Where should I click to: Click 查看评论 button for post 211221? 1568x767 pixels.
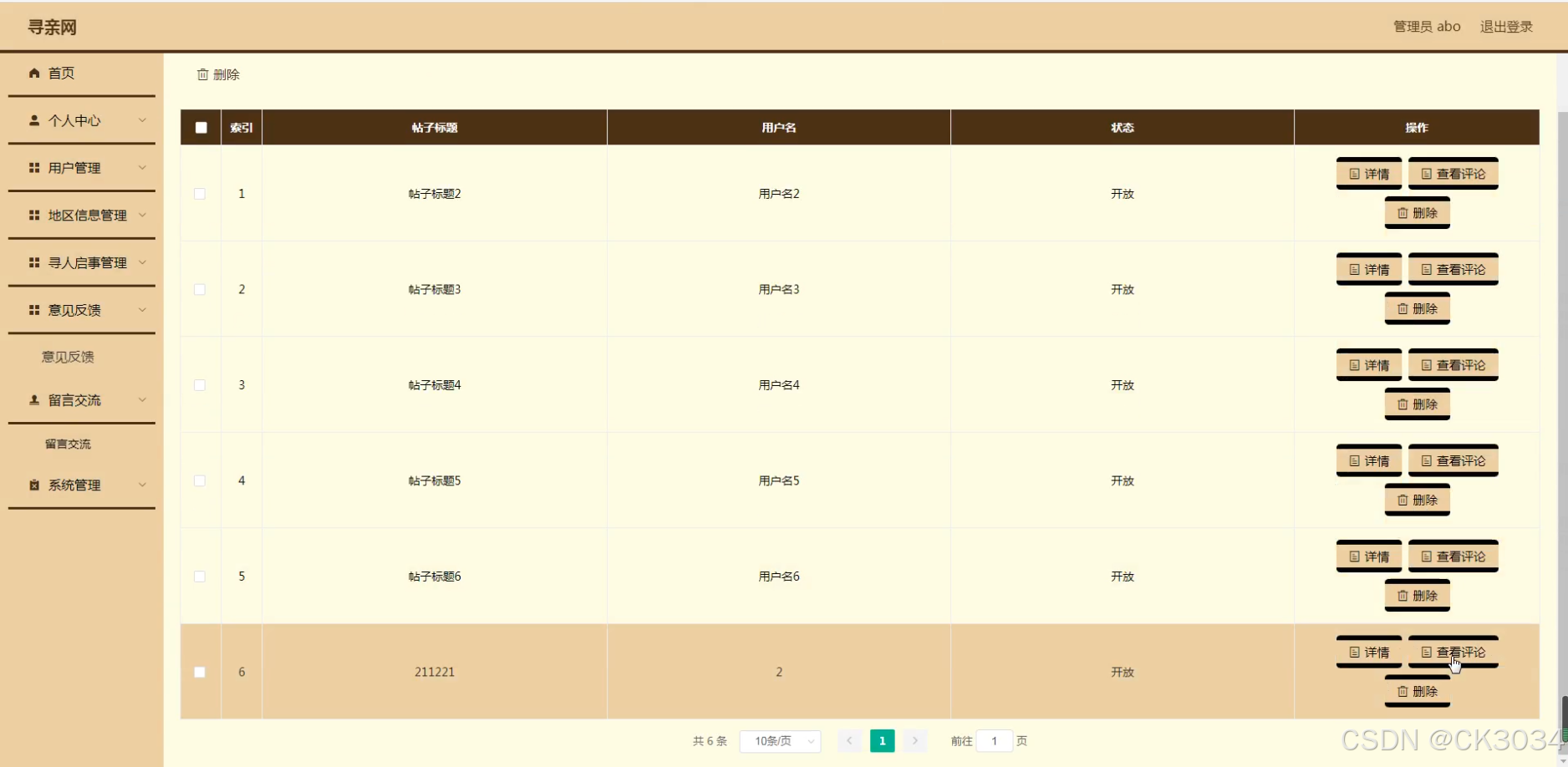[1453, 653]
